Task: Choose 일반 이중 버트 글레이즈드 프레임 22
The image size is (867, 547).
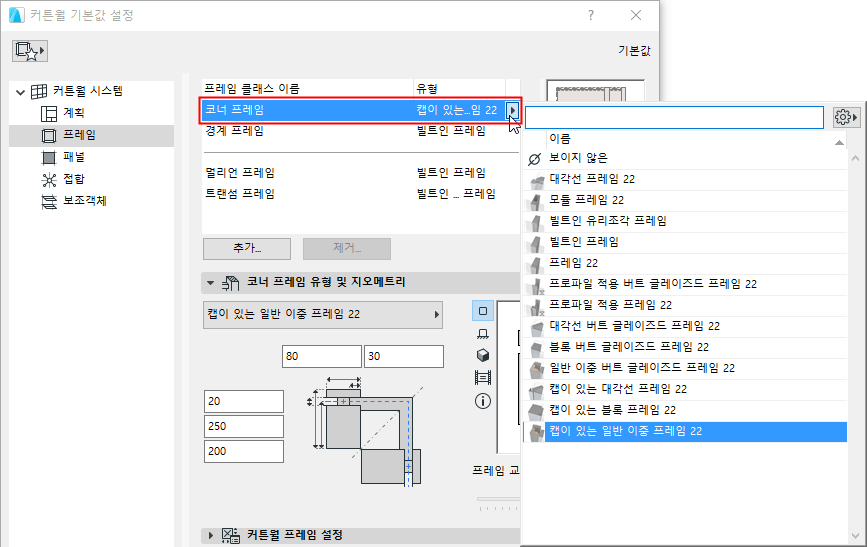Action: (x=685, y=368)
